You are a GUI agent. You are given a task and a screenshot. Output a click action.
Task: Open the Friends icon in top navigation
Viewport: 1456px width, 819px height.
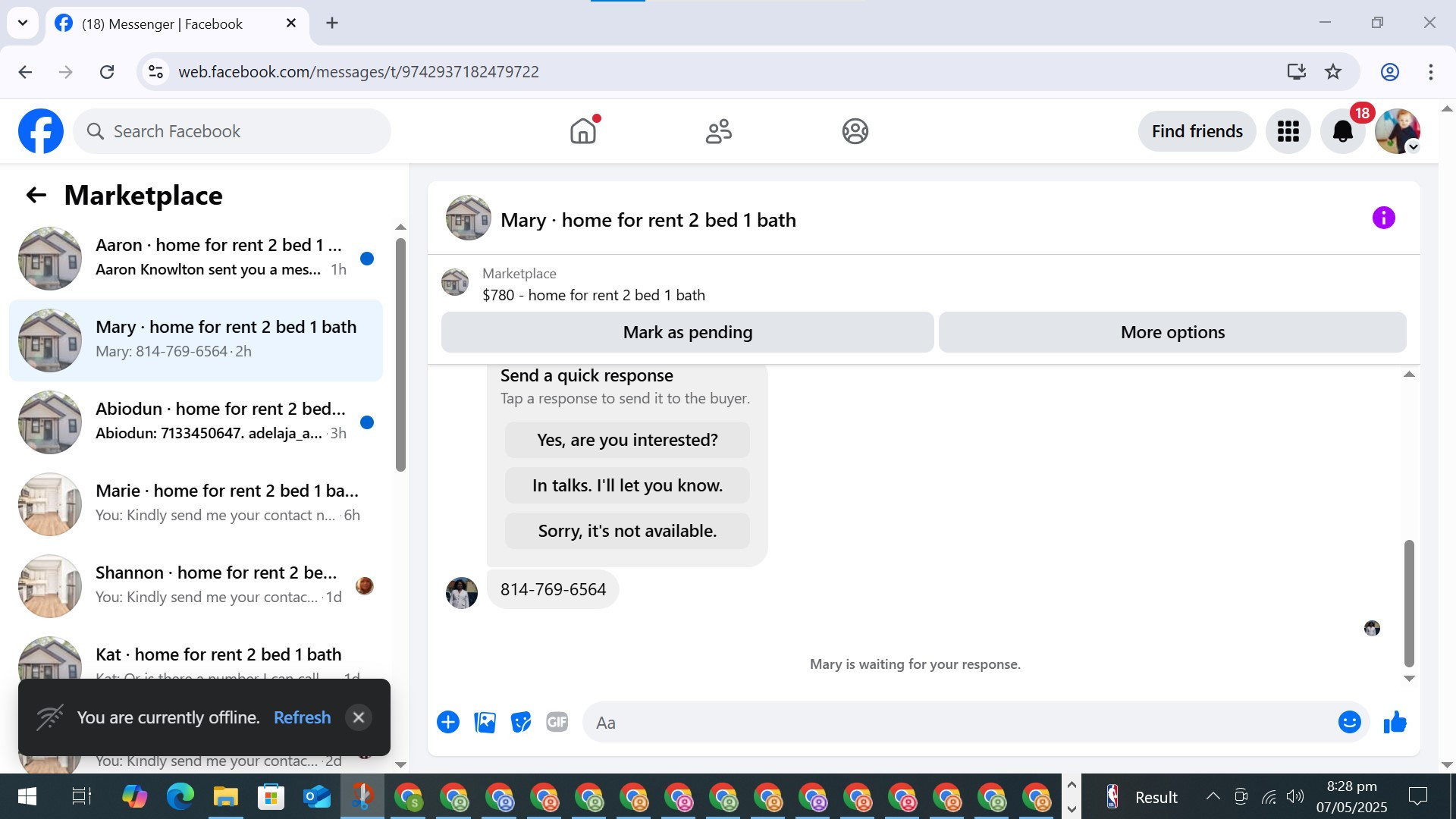click(718, 131)
